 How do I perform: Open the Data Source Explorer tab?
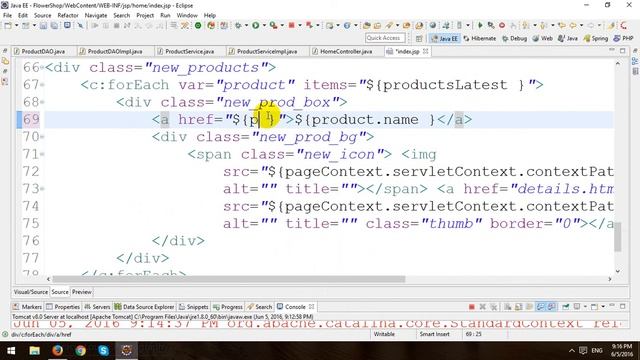tap(144, 307)
